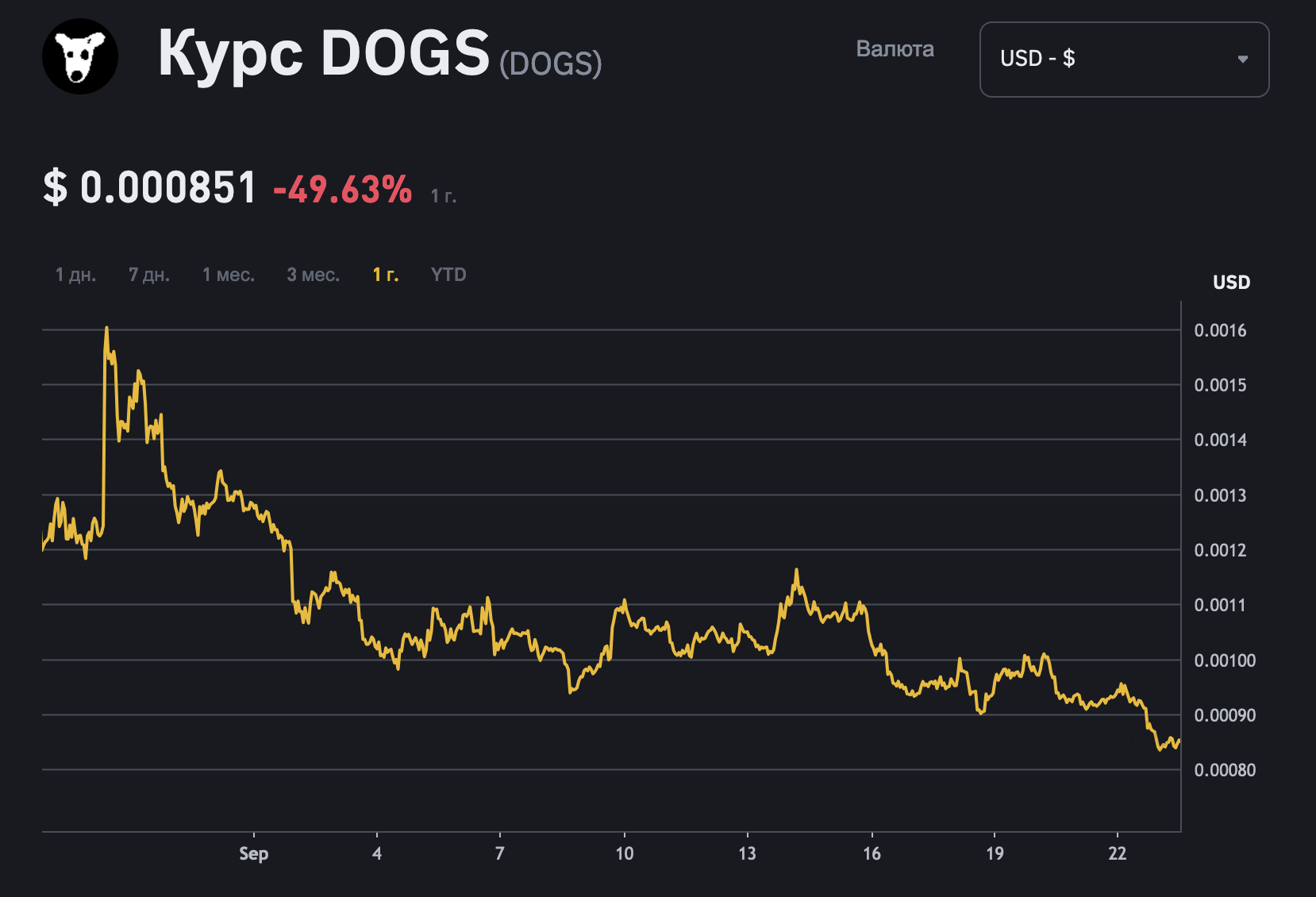Click the 0.00100 price axis label

click(1225, 660)
